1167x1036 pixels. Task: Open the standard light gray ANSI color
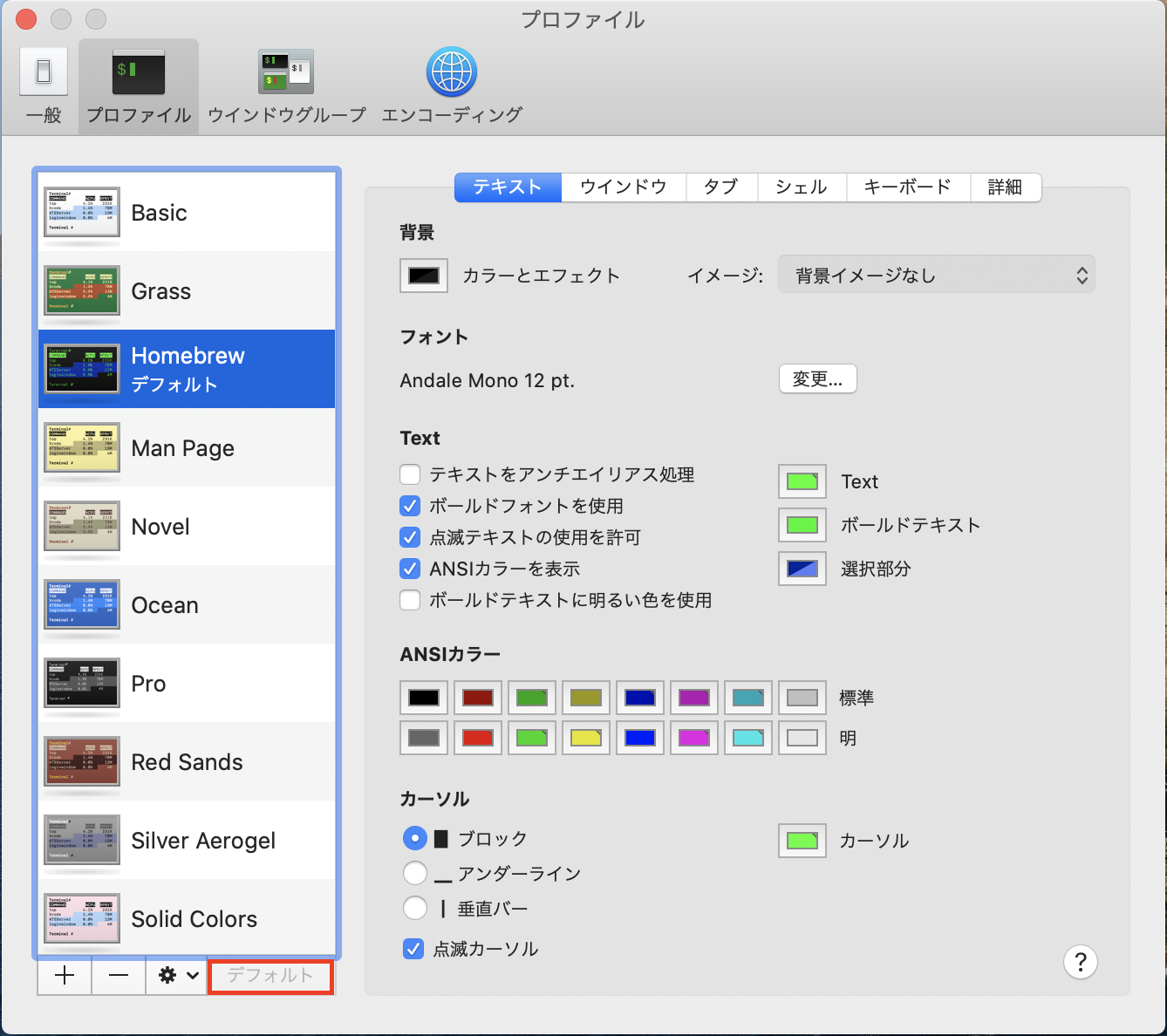(x=802, y=698)
